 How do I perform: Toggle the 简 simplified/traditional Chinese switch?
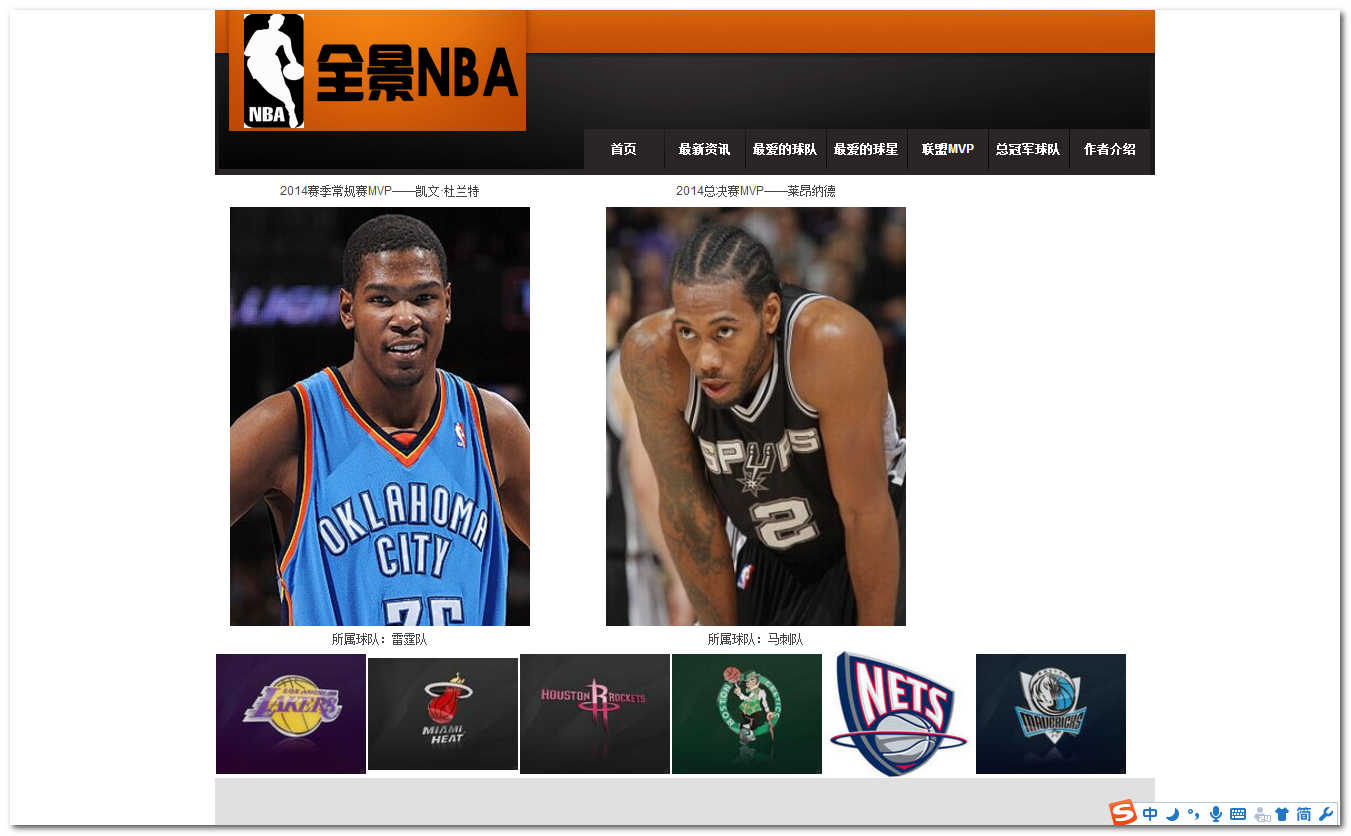(x=1304, y=814)
